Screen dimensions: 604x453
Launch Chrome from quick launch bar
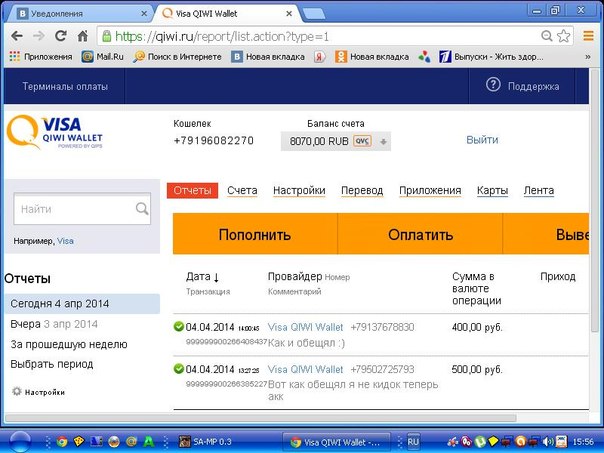point(62,441)
